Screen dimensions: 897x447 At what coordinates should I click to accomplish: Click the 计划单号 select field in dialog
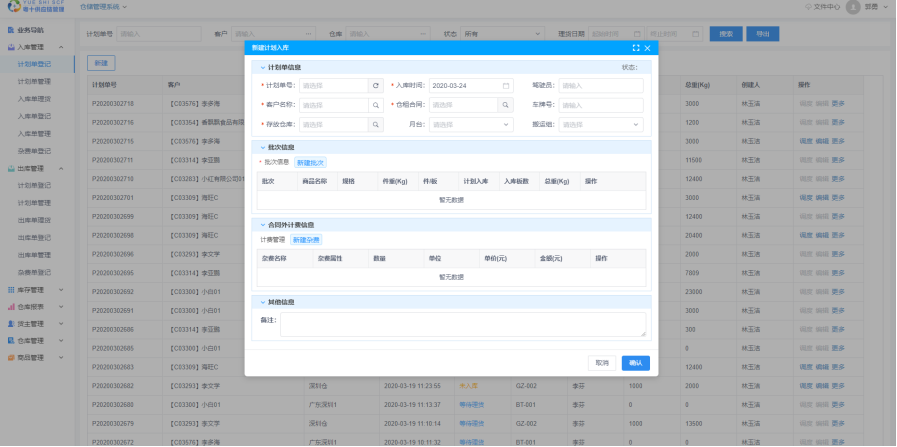[x=334, y=86]
